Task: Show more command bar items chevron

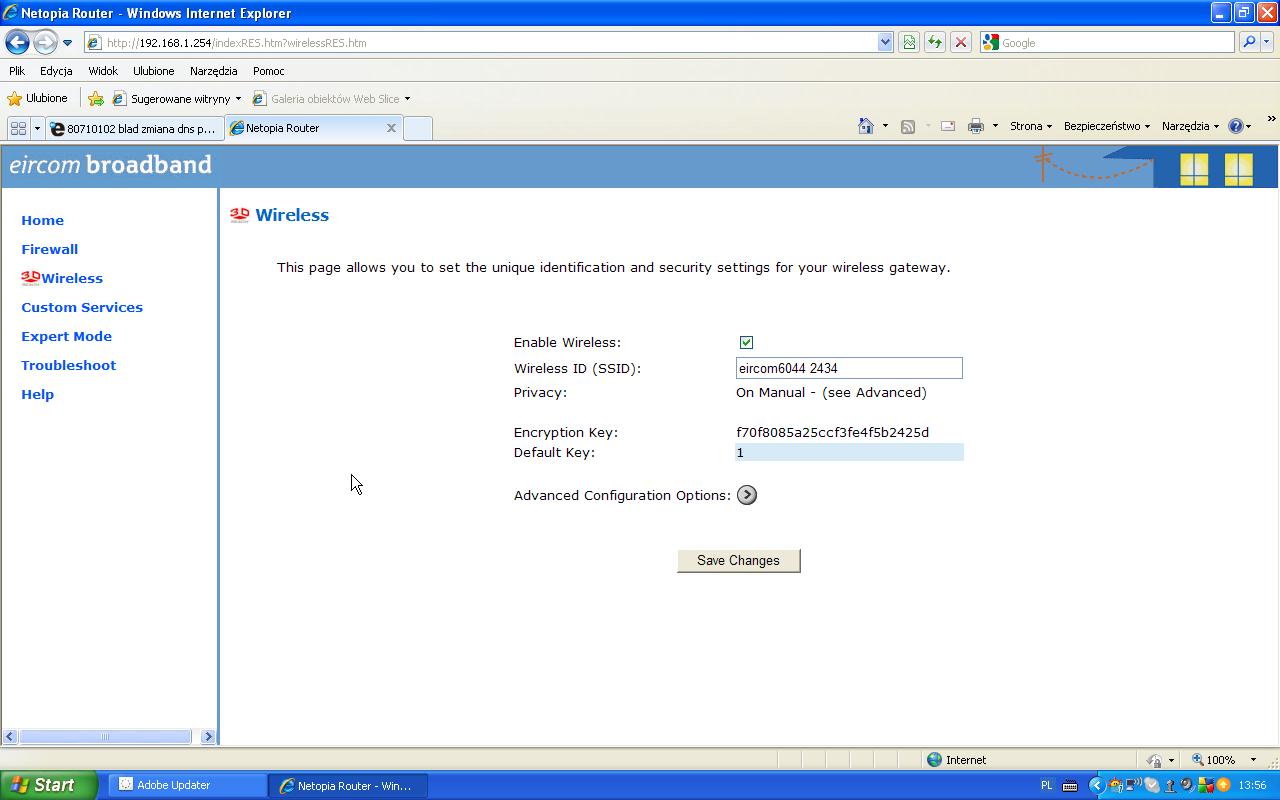Action: tap(1271, 119)
